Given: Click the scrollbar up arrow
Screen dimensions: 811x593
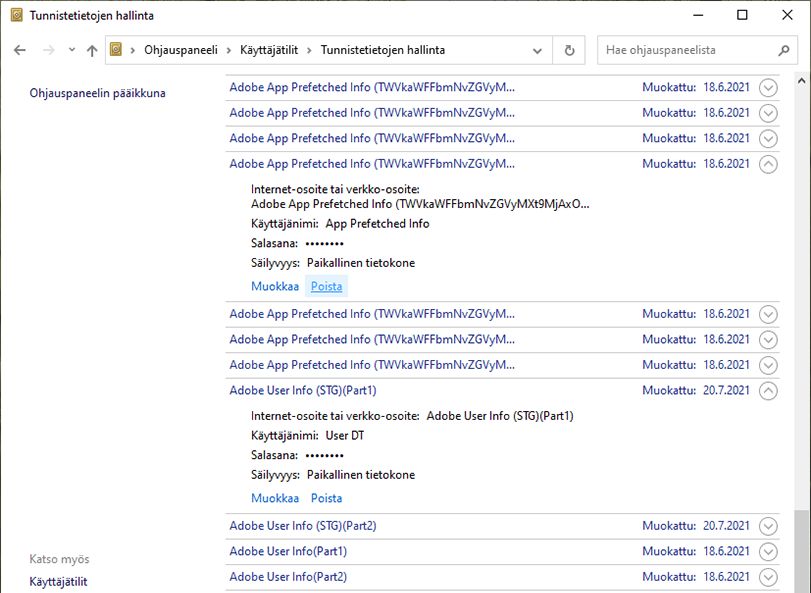Looking at the screenshot, I should pyautogui.click(x=801, y=81).
